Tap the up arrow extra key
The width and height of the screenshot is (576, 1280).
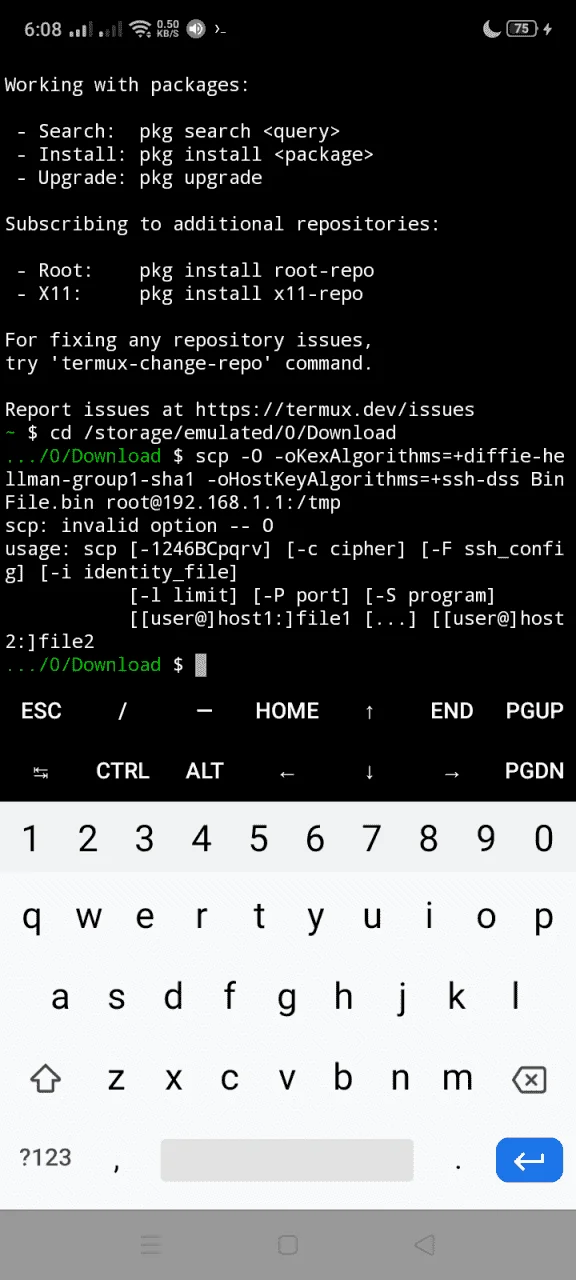370,711
